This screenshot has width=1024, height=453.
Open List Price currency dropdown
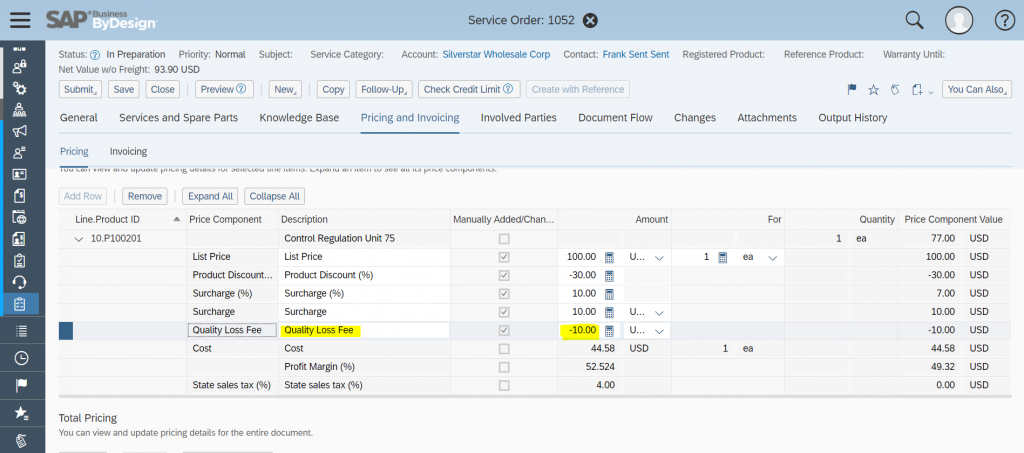tap(659, 258)
